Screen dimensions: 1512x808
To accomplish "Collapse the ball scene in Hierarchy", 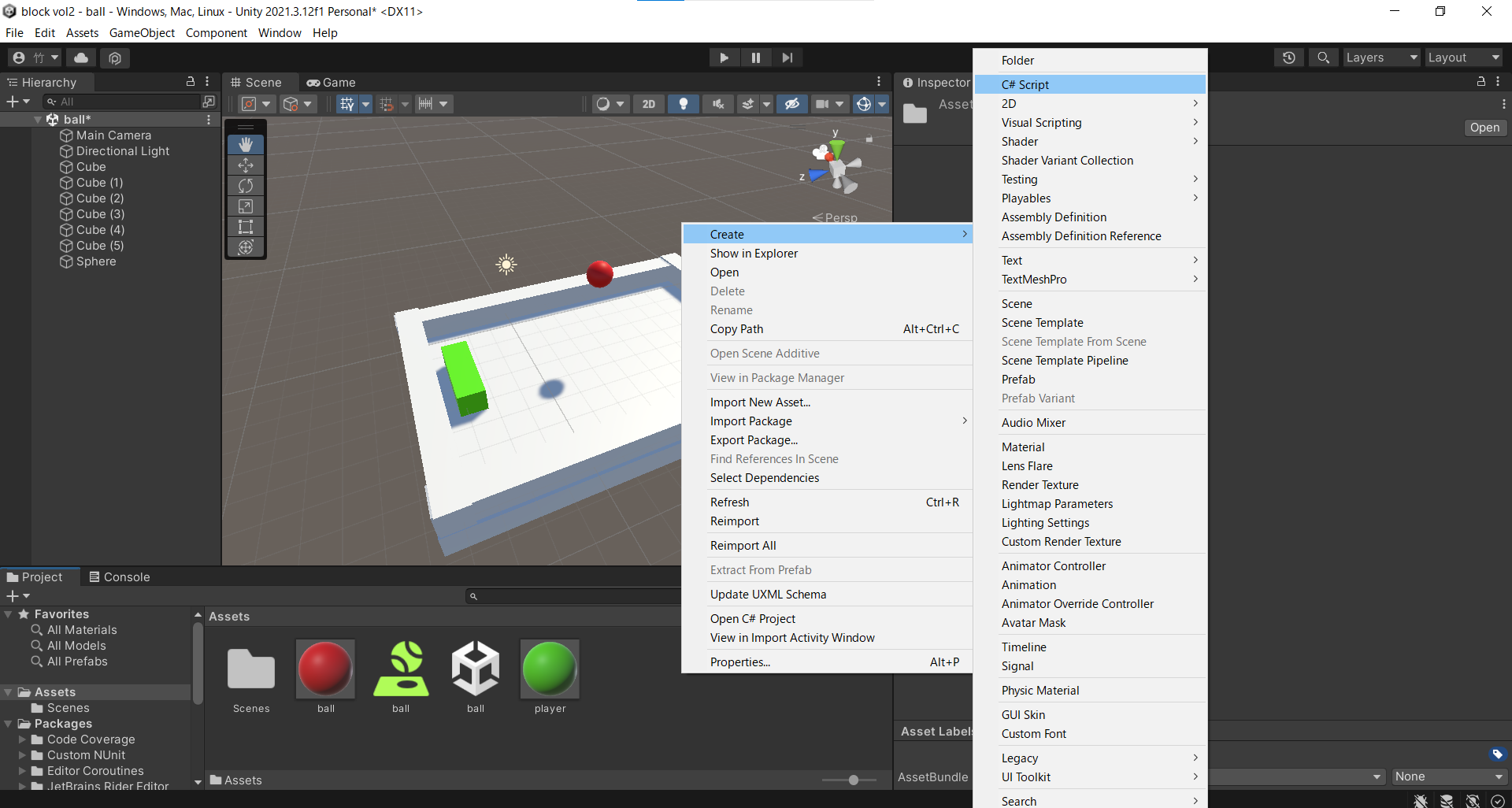I will [x=38, y=120].
